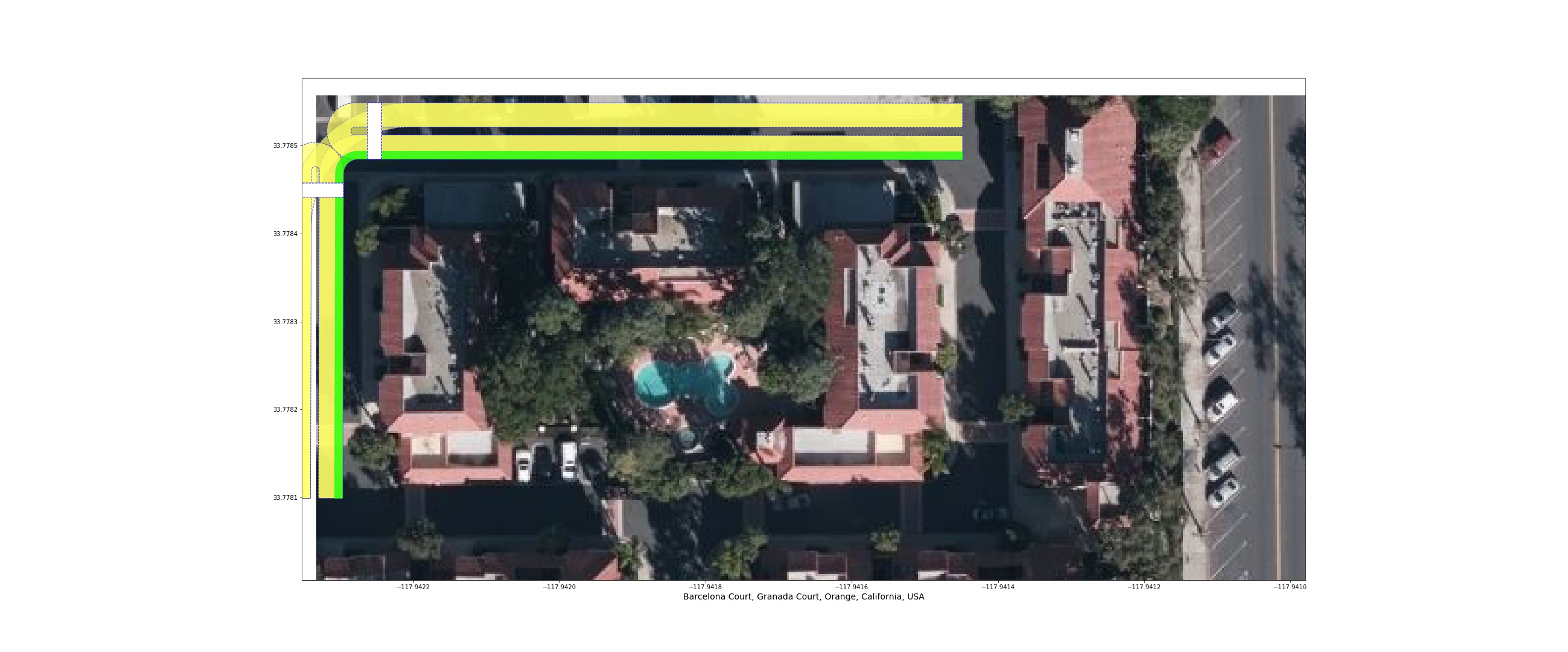1568x652 pixels.
Task: Click the x-axis tick label −117.9416
Action: click(x=852, y=587)
